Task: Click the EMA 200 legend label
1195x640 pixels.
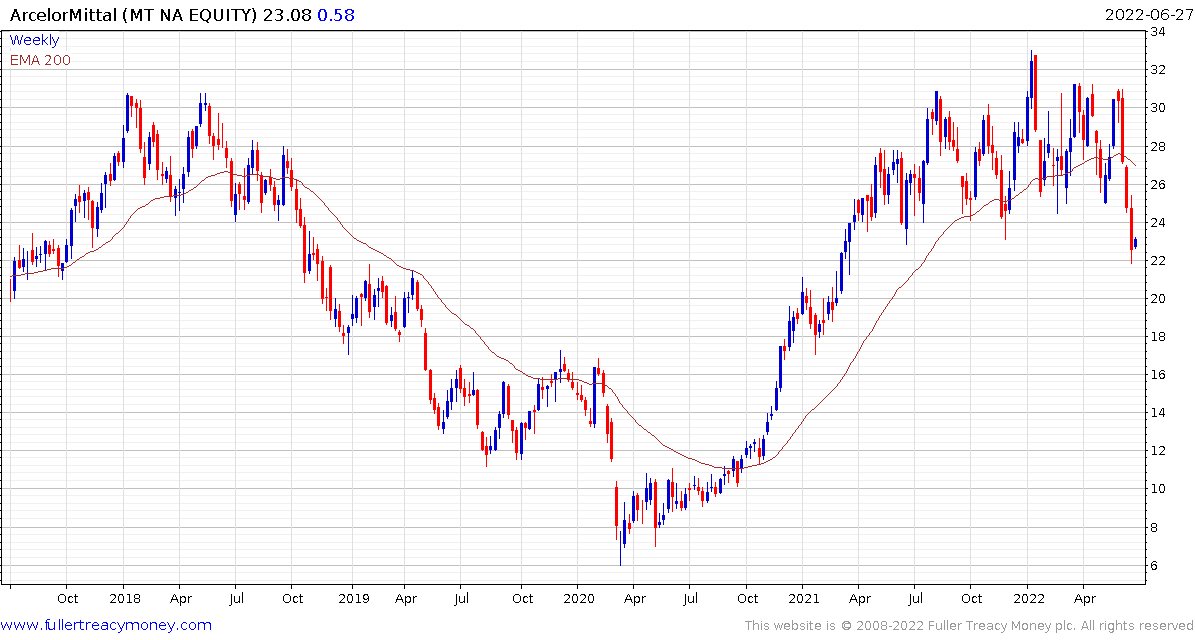Action: pos(40,60)
